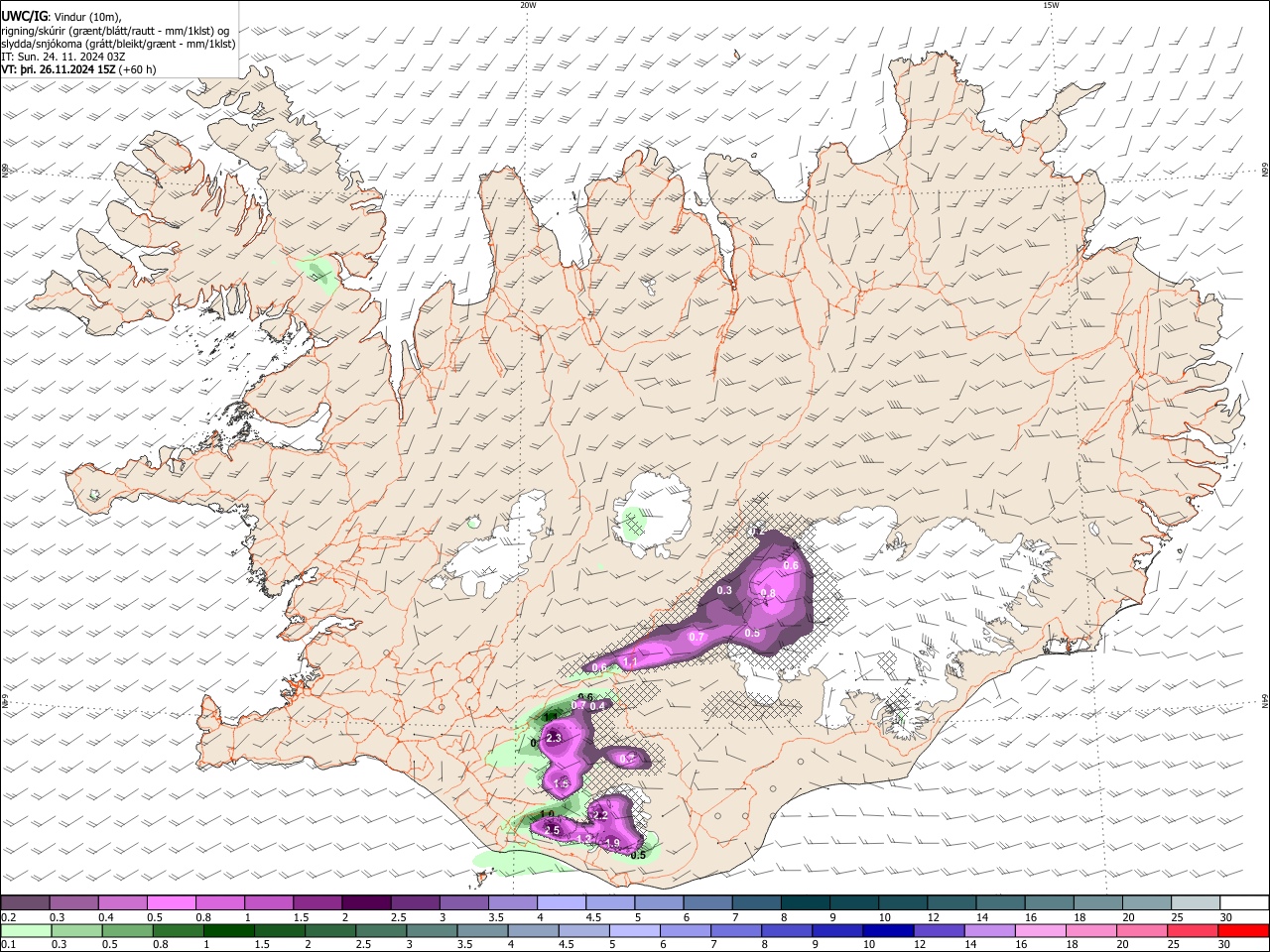
Task: Click the '1.9' precipitation value on the map
Action: (613, 842)
